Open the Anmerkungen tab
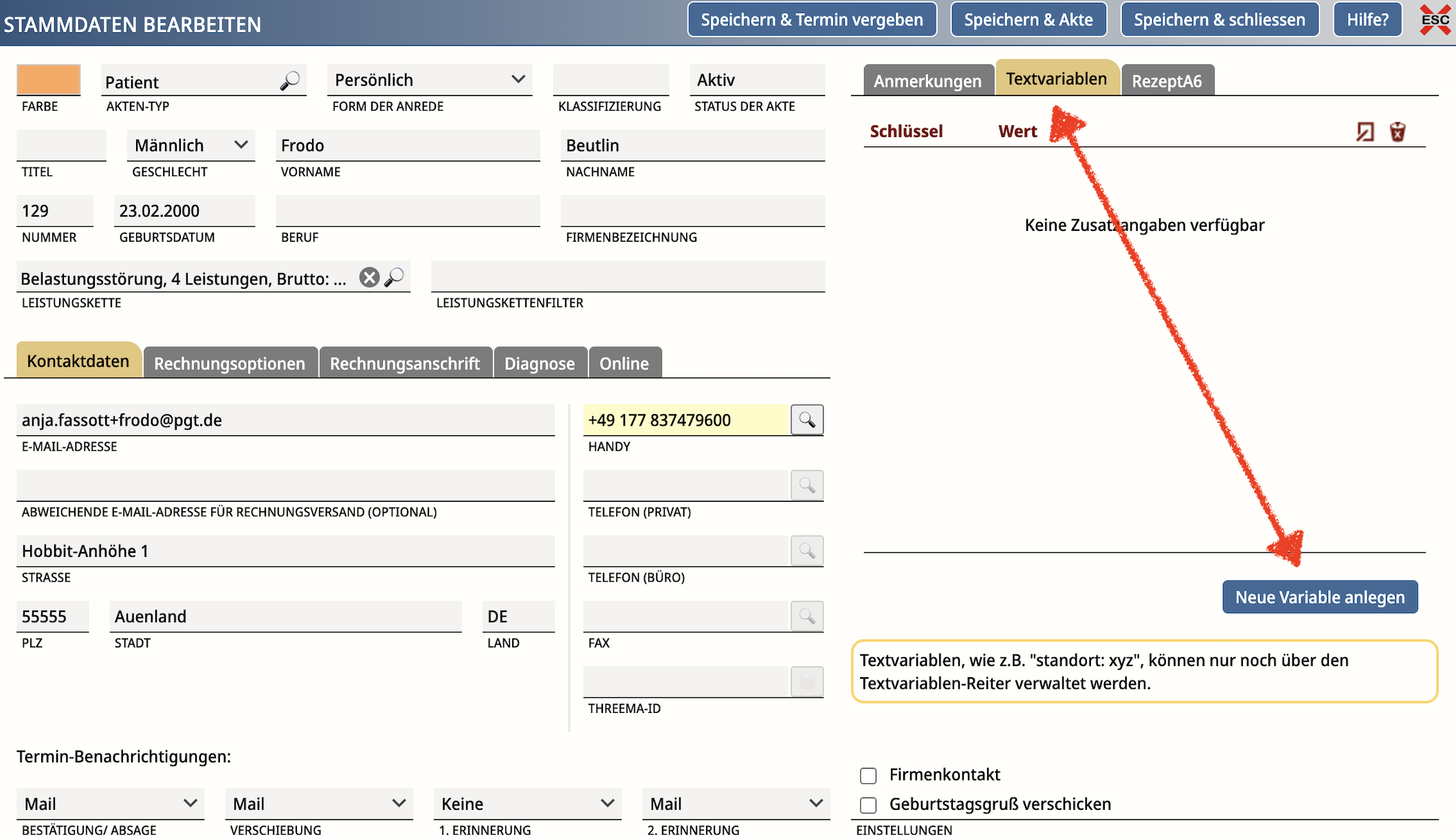Image resolution: width=1456 pixels, height=836 pixels. [927, 81]
